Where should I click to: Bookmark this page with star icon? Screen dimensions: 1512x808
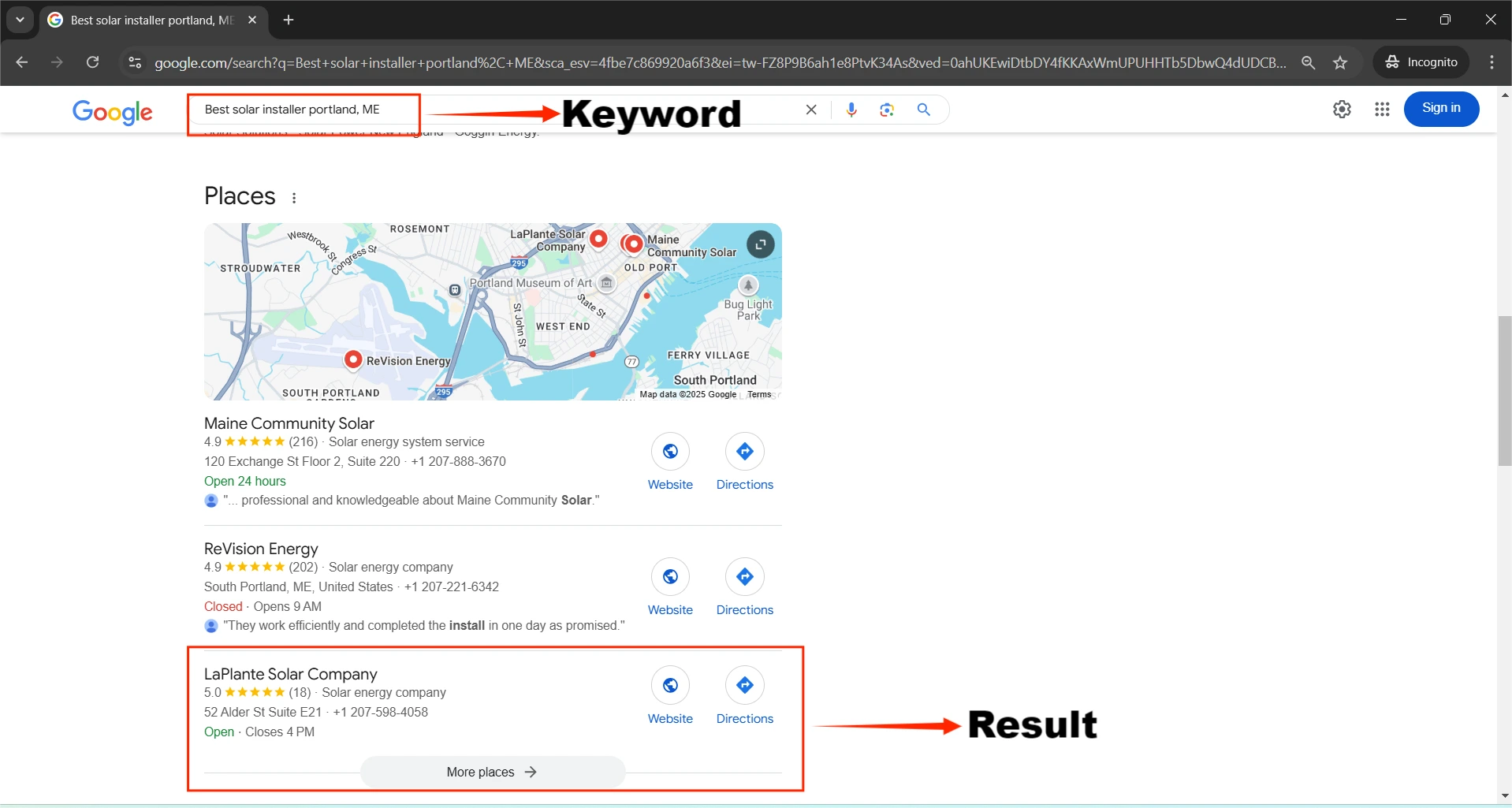coord(1340,62)
